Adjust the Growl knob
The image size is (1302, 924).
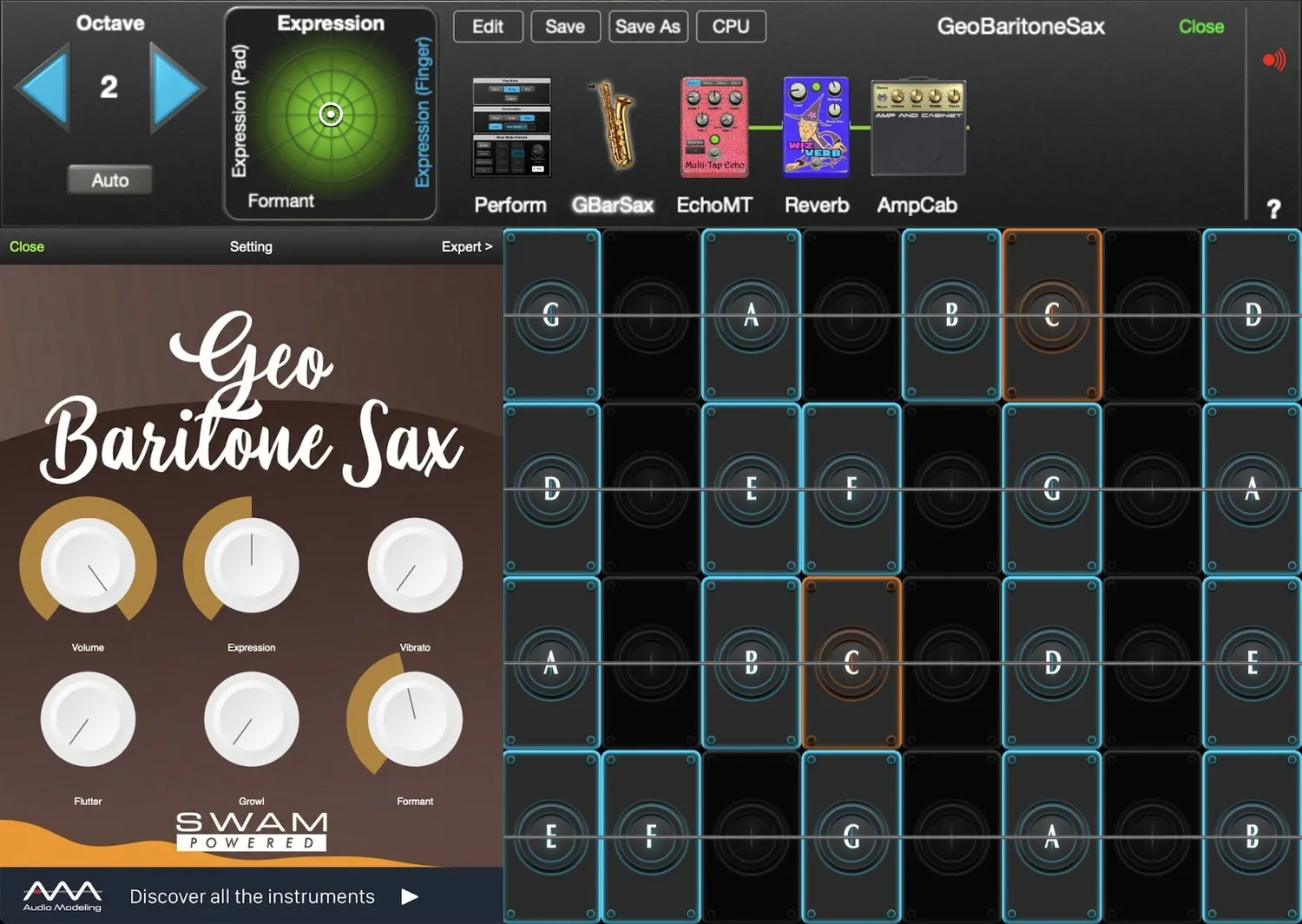pos(252,719)
